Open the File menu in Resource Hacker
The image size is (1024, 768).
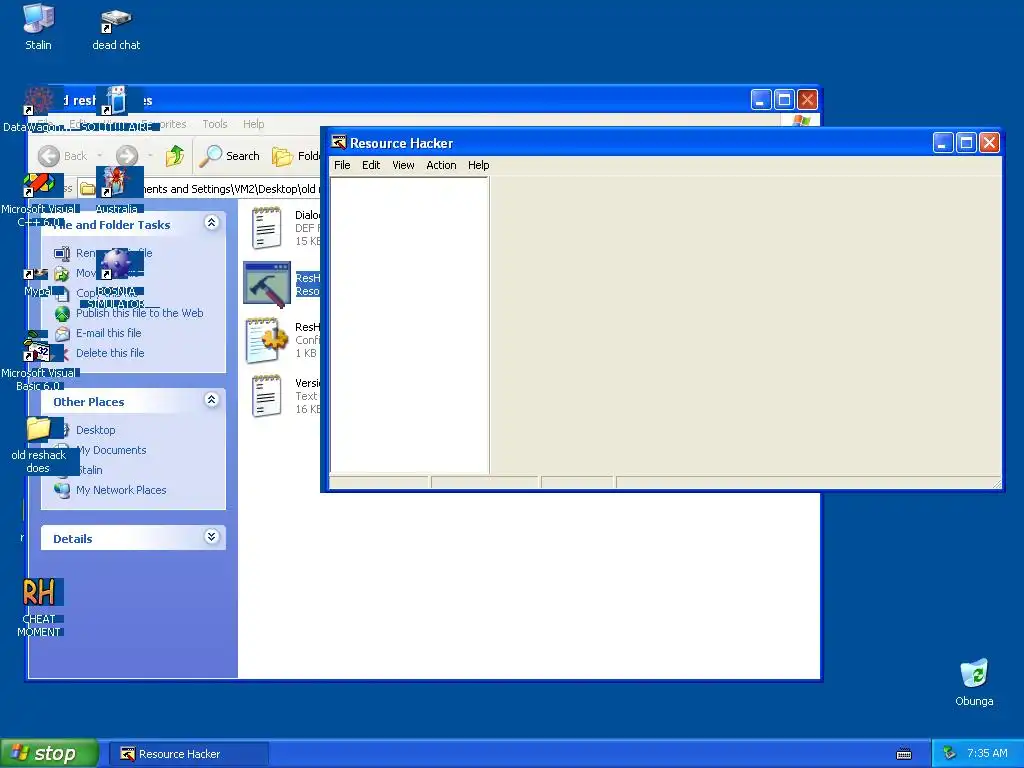click(342, 165)
